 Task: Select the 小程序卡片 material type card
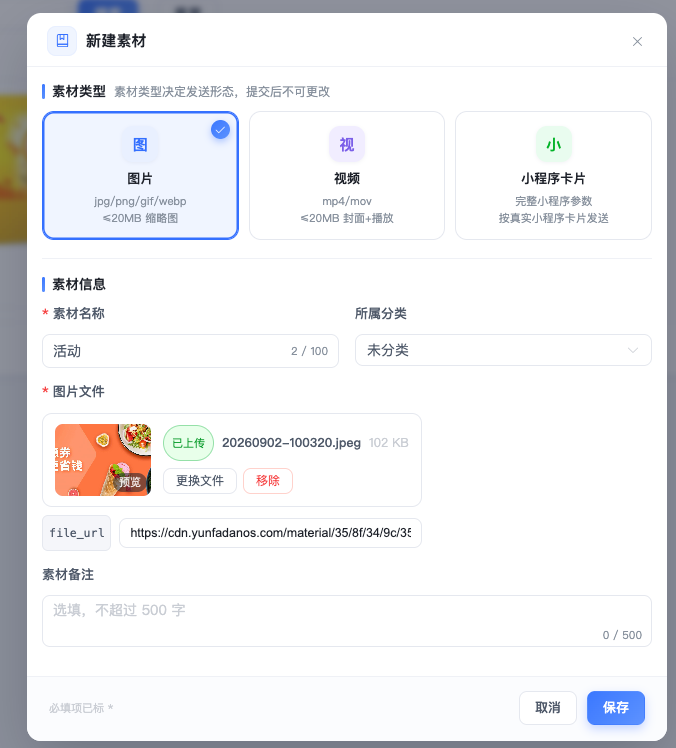553,176
